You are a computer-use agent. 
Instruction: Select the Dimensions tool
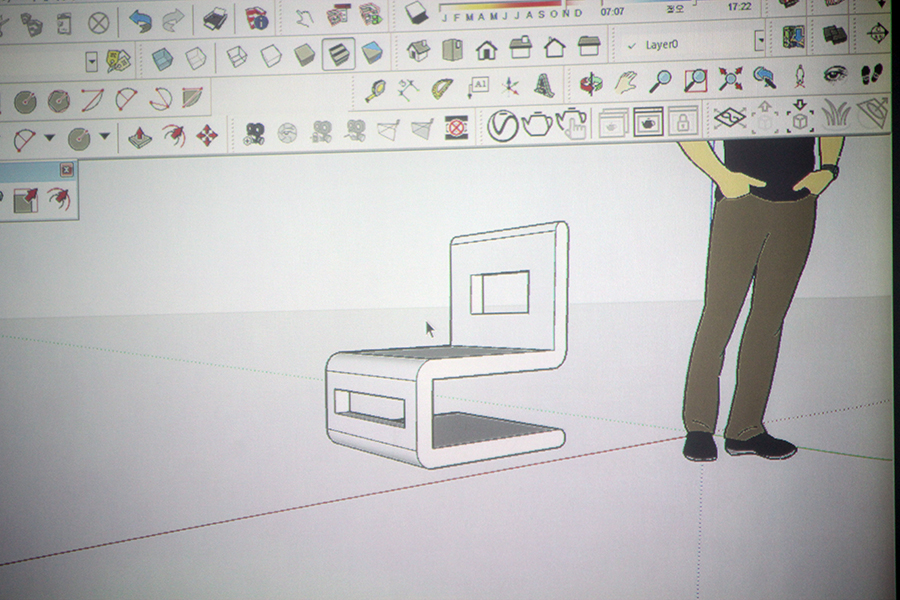[x=408, y=90]
